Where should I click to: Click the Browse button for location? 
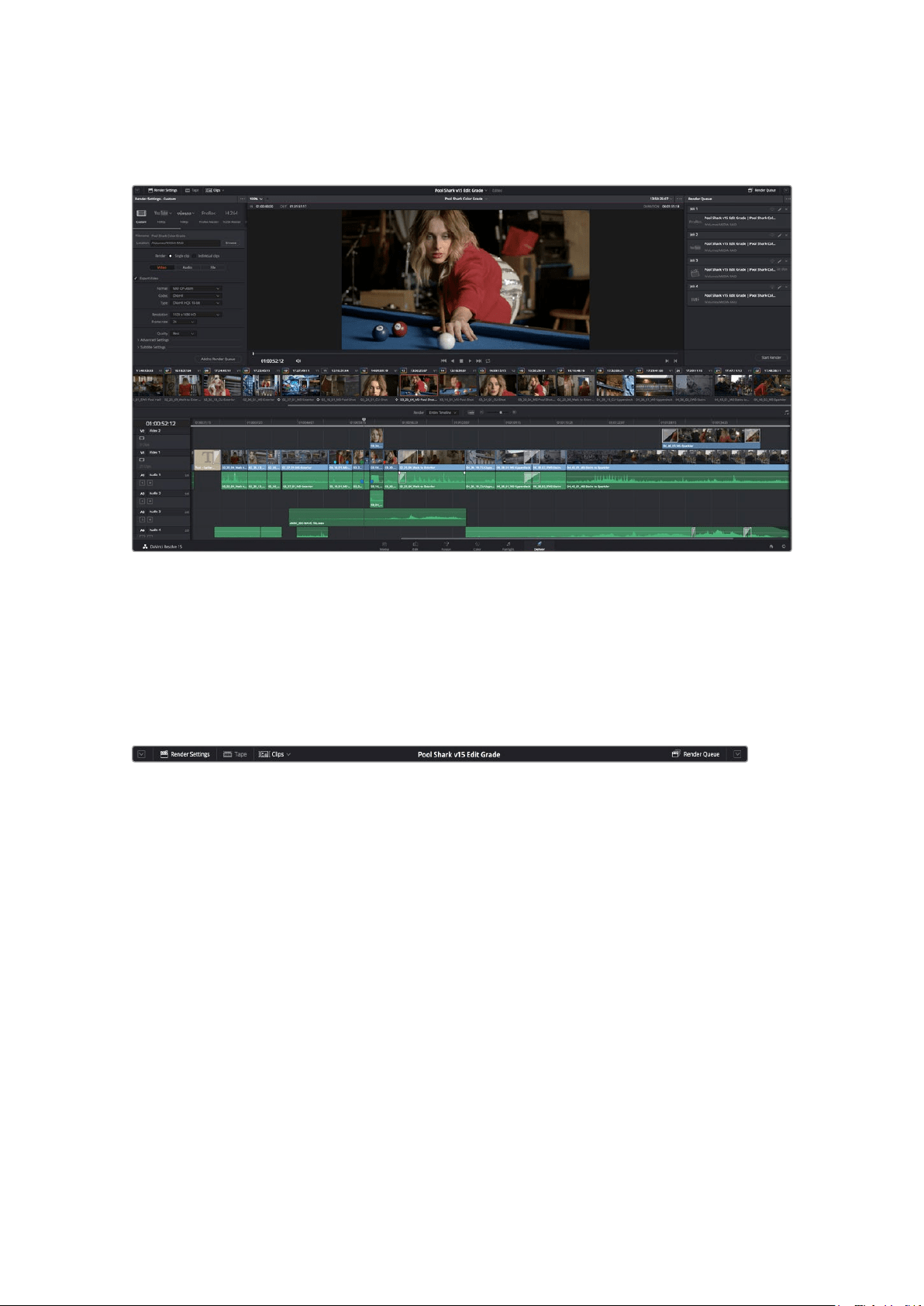231,243
